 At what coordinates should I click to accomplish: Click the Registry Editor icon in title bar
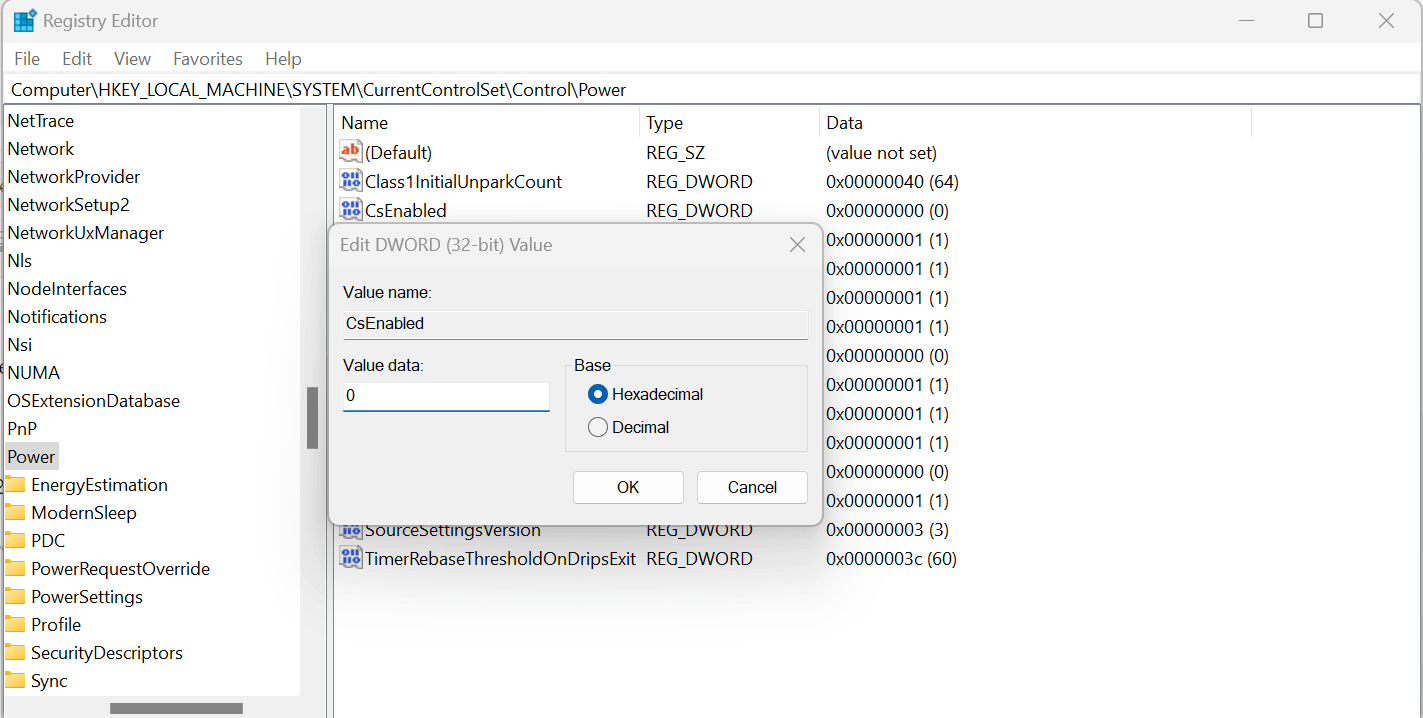click(24, 19)
